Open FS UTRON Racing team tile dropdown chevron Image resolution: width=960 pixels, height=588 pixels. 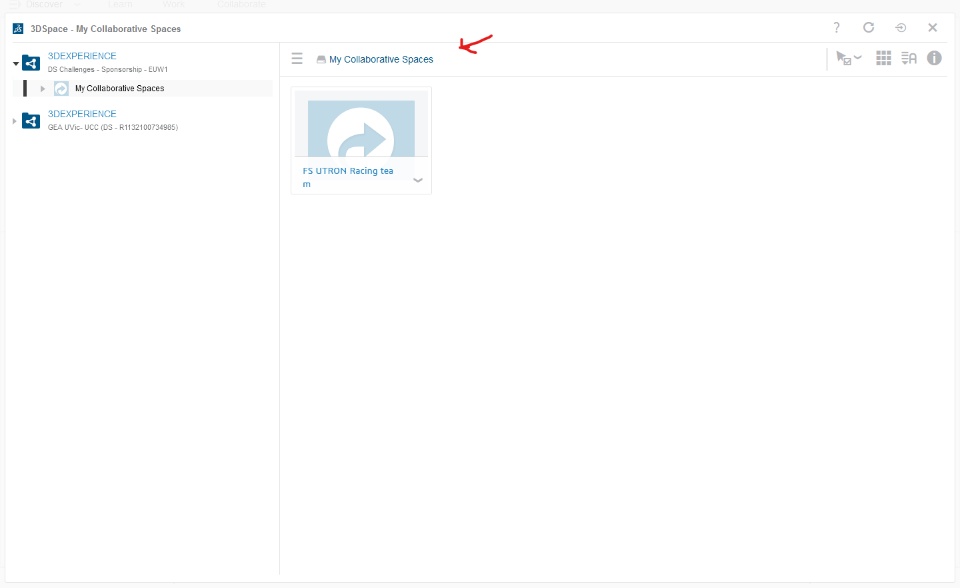[418, 180]
